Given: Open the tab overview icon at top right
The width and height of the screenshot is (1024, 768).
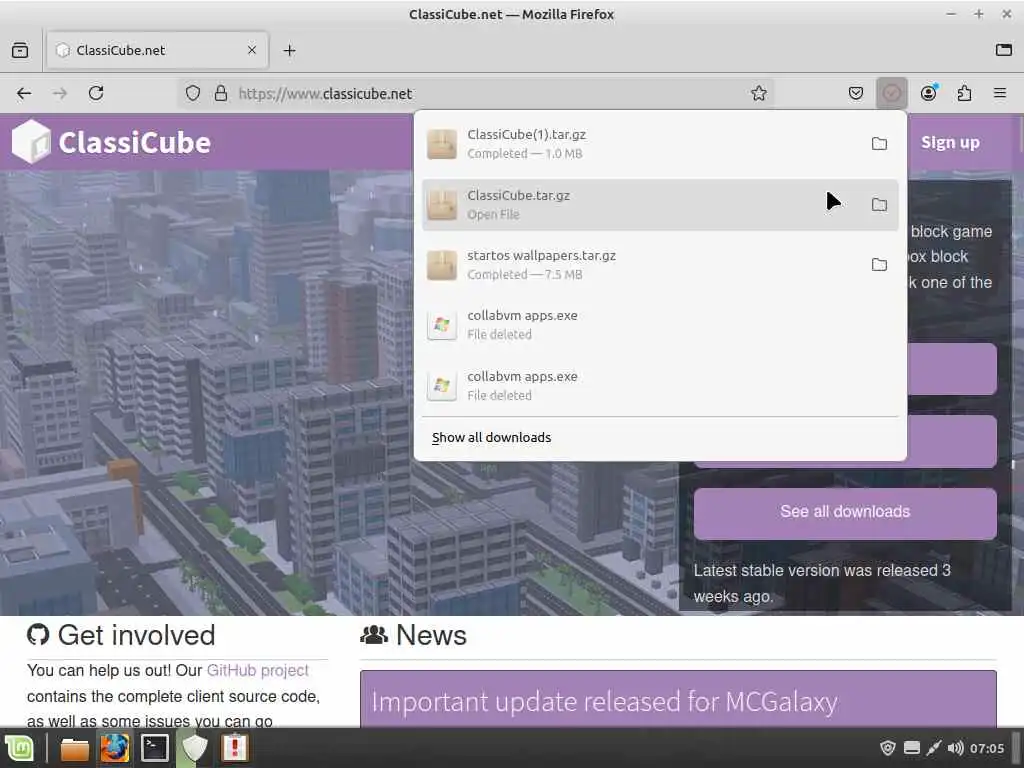Looking at the screenshot, I should tap(1004, 50).
